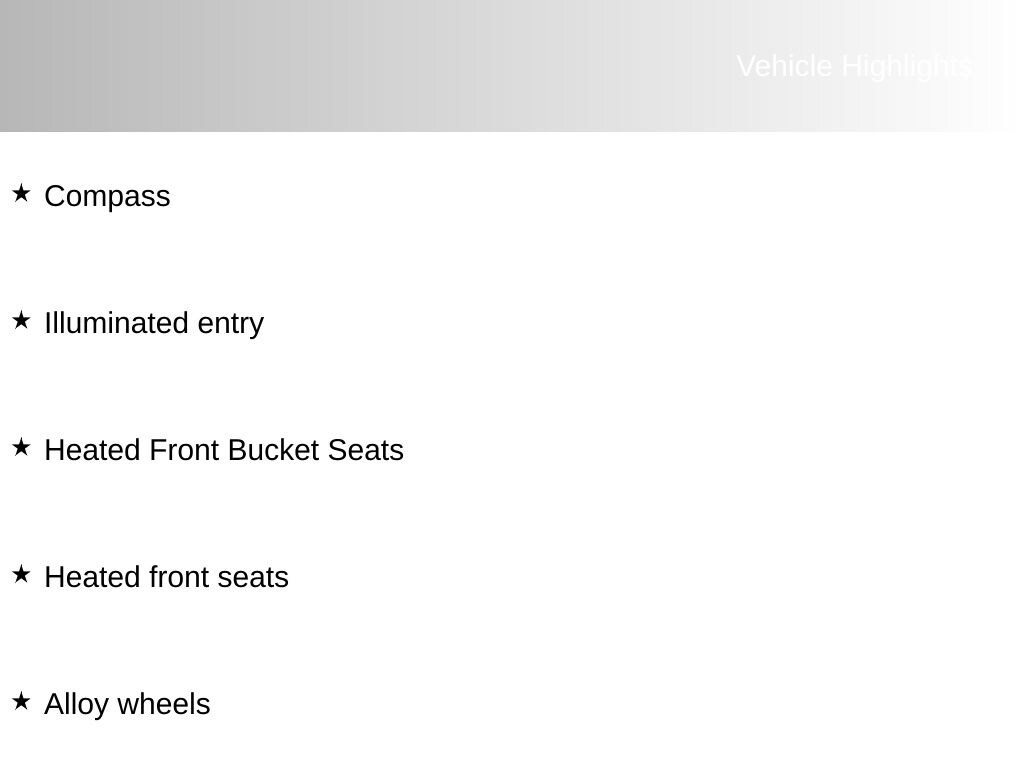Viewport: 1024px width, 768px height.
Task: Click the star bullet beside Heated front seats
Action: coord(21,574)
